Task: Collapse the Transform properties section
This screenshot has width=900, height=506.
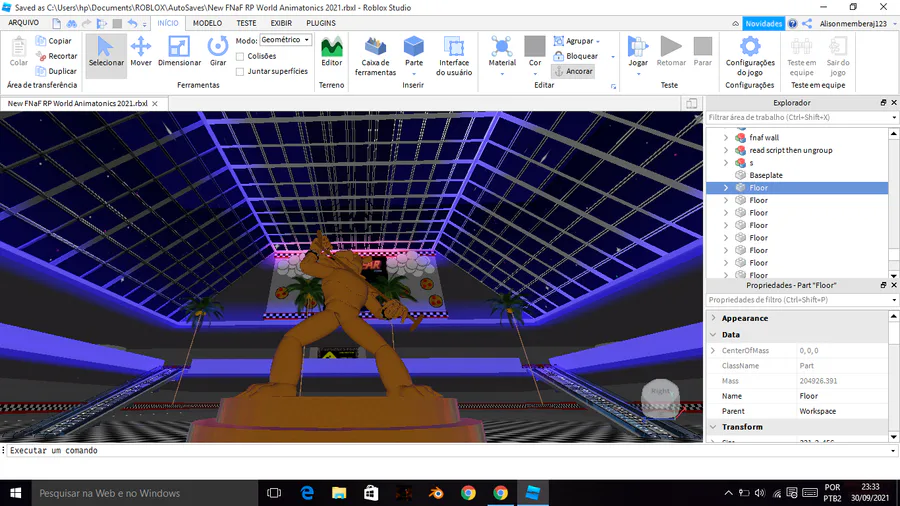Action: (x=713, y=427)
